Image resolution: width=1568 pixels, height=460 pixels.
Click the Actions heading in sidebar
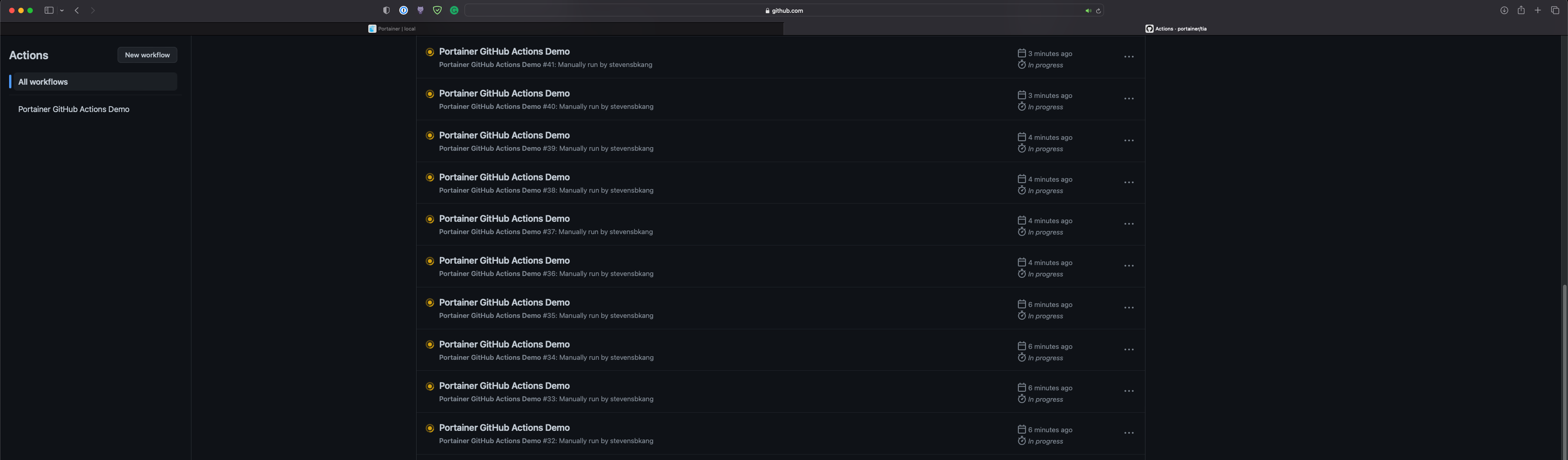coord(29,56)
